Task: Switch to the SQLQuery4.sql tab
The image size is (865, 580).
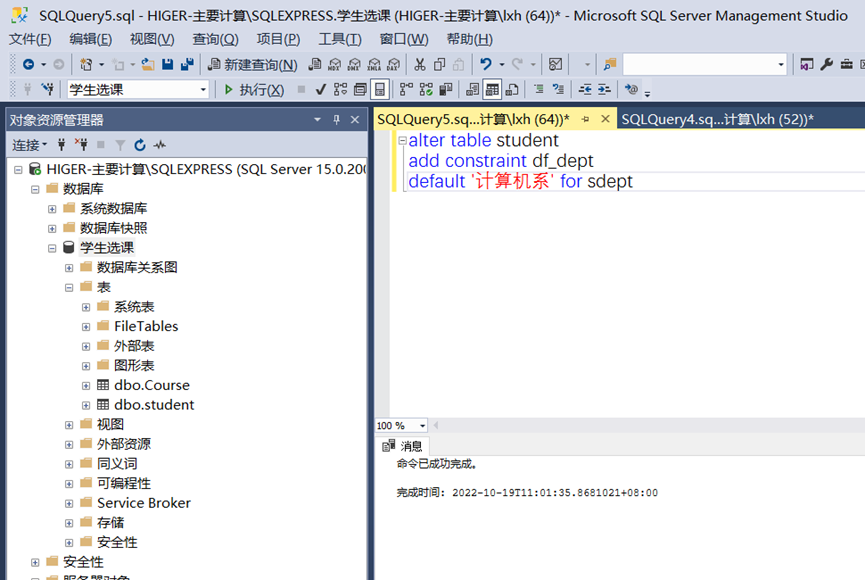Action: click(x=717, y=119)
